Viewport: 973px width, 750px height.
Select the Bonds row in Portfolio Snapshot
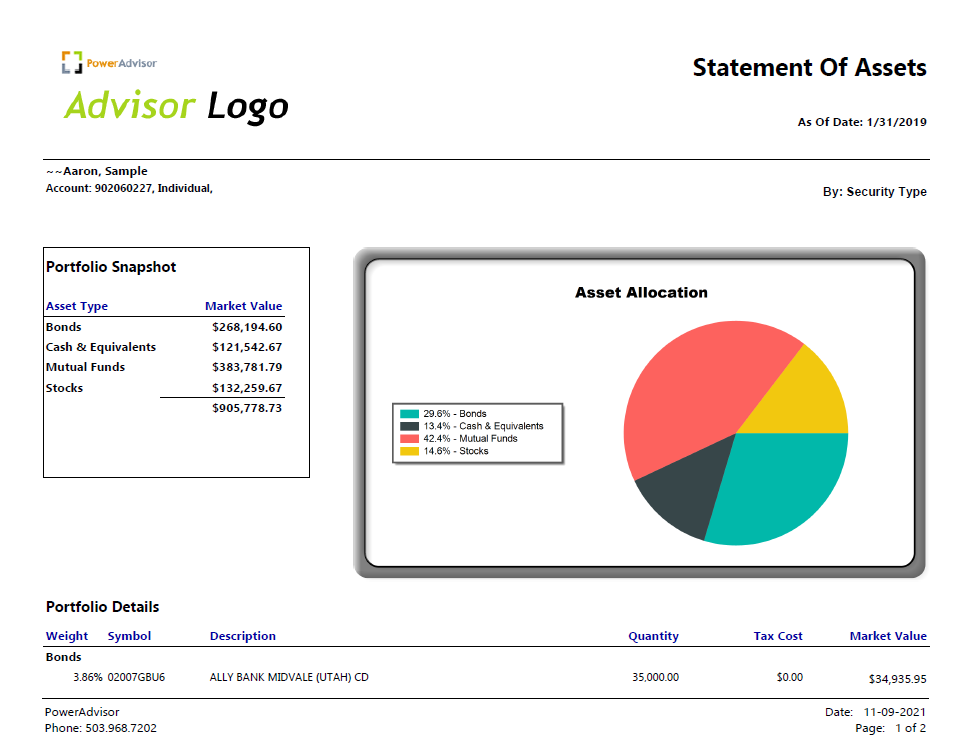(164, 327)
